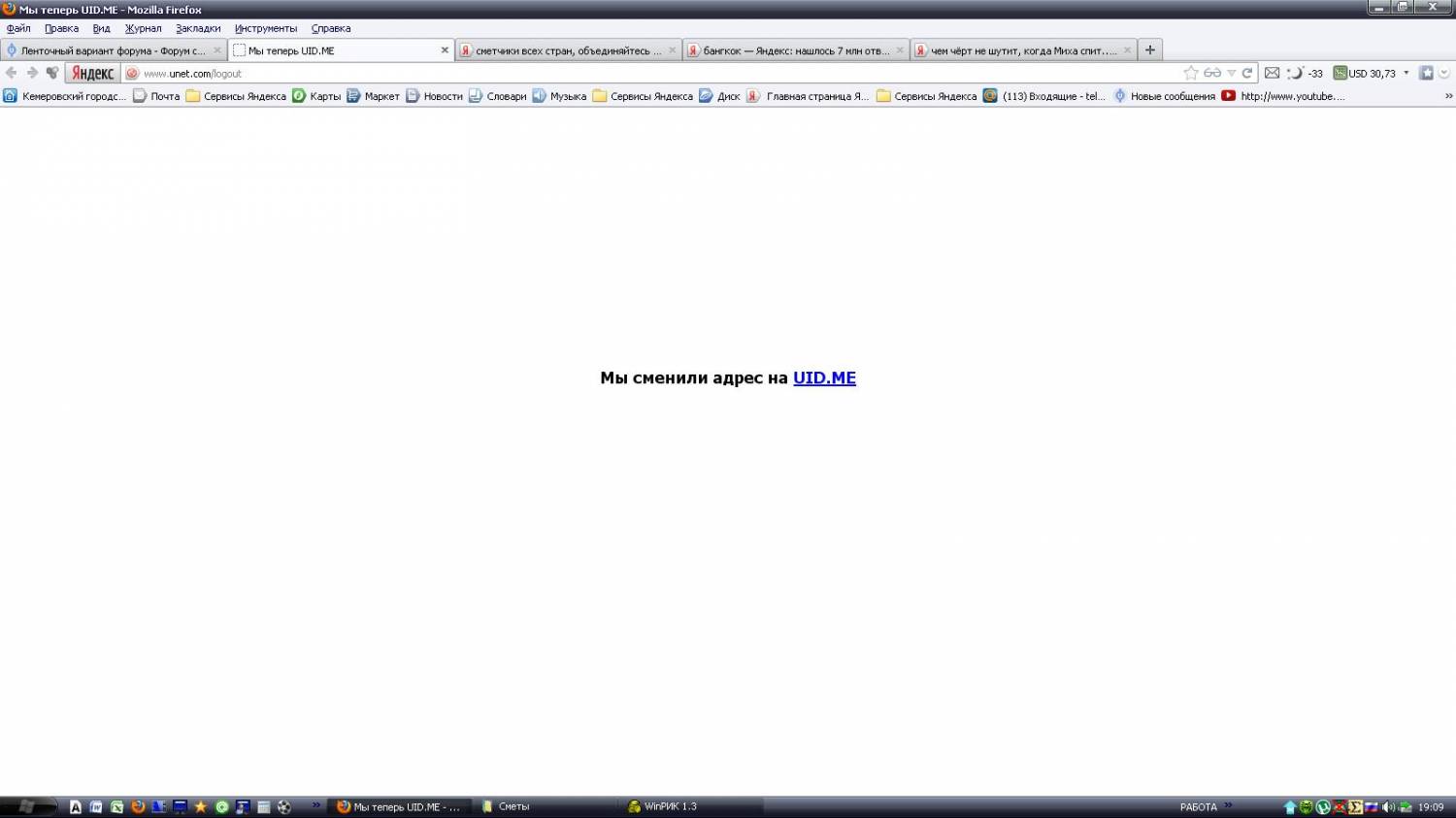Switch to the Ленточный вариант форума tab
The width and height of the screenshot is (1456, 818).
click(x=114, y=50)
